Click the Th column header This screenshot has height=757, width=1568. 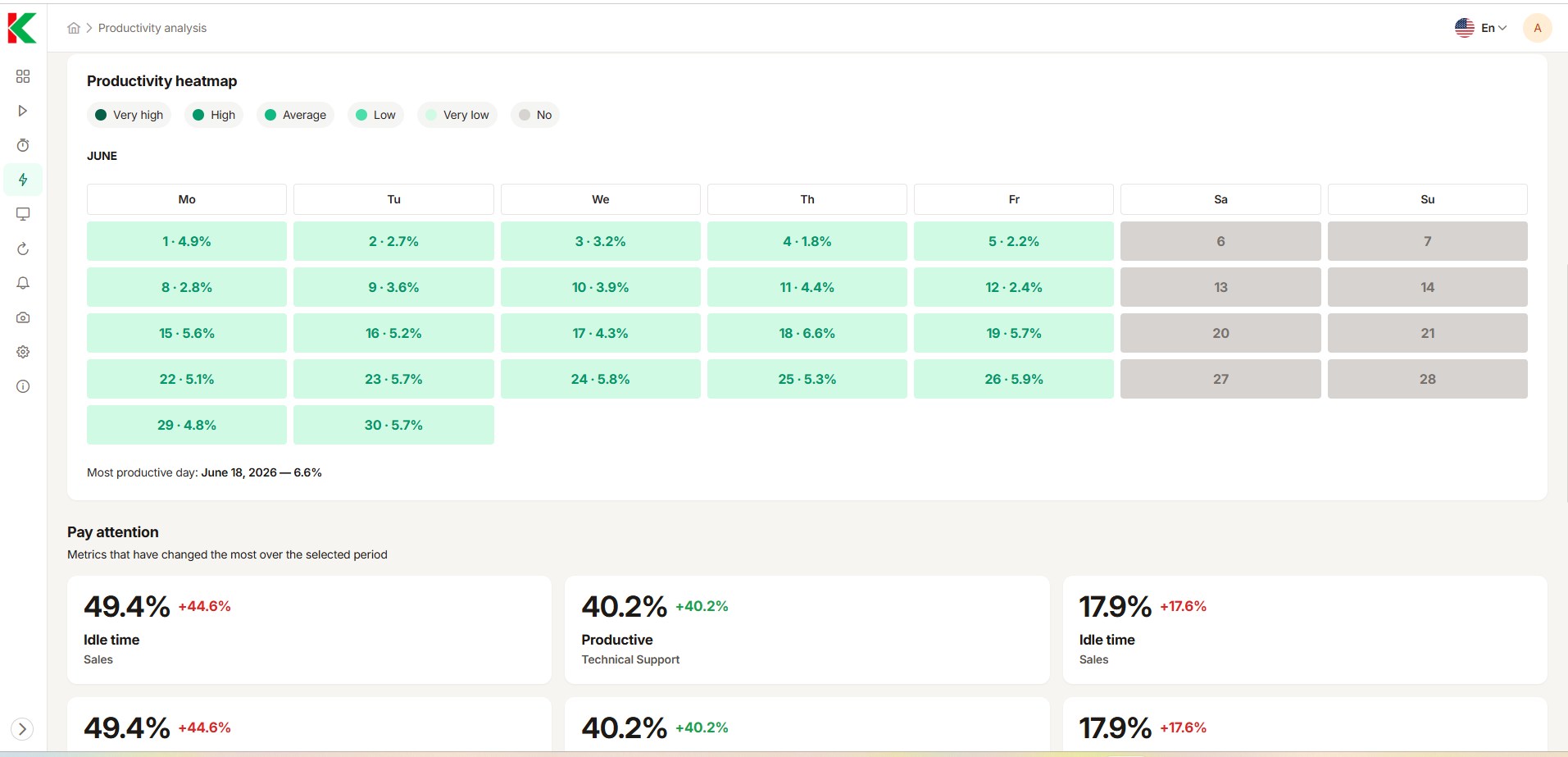pyautogui.click(x=807, y=199)
